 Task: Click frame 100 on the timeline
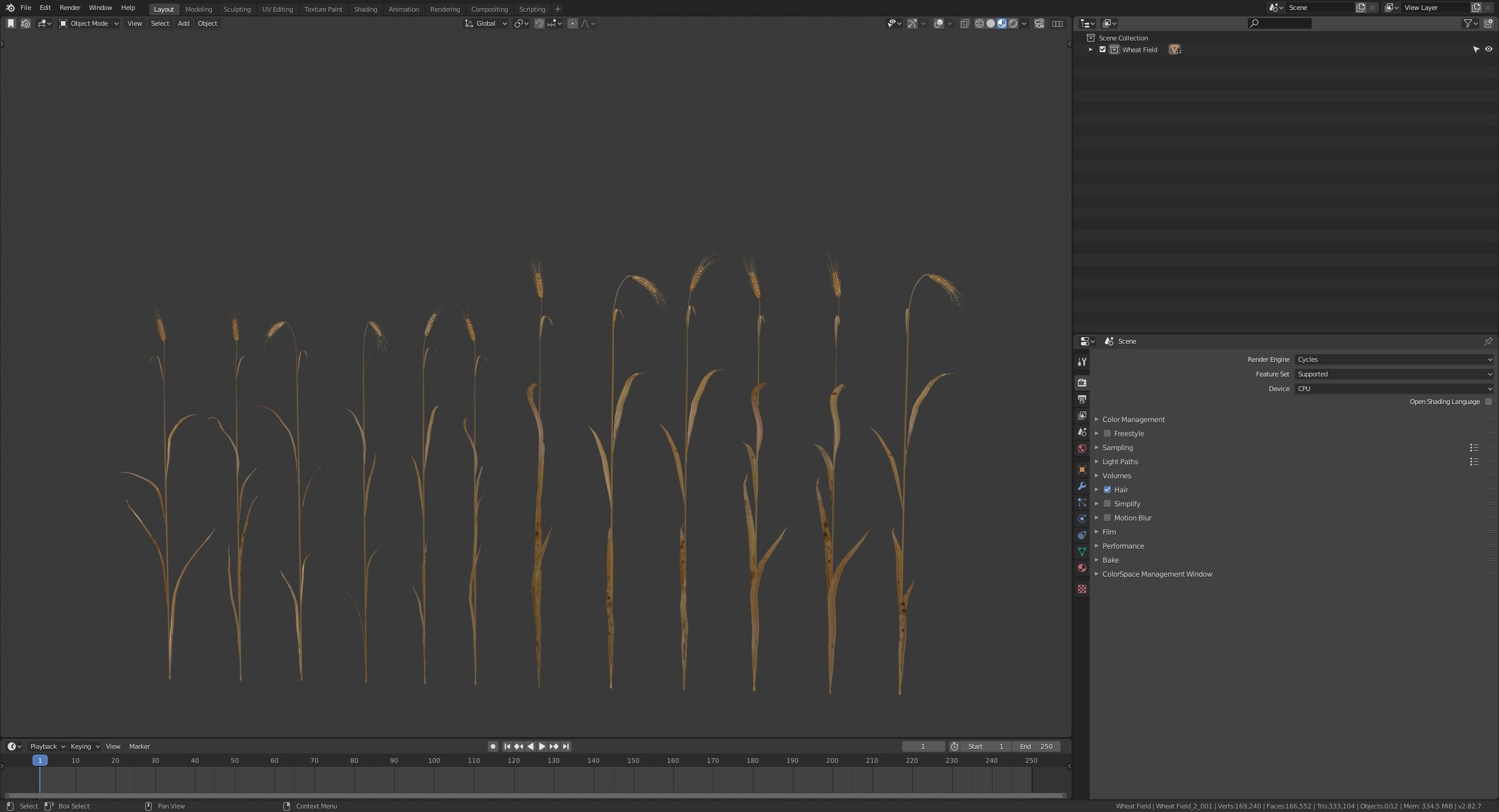[x=434, y=760]
